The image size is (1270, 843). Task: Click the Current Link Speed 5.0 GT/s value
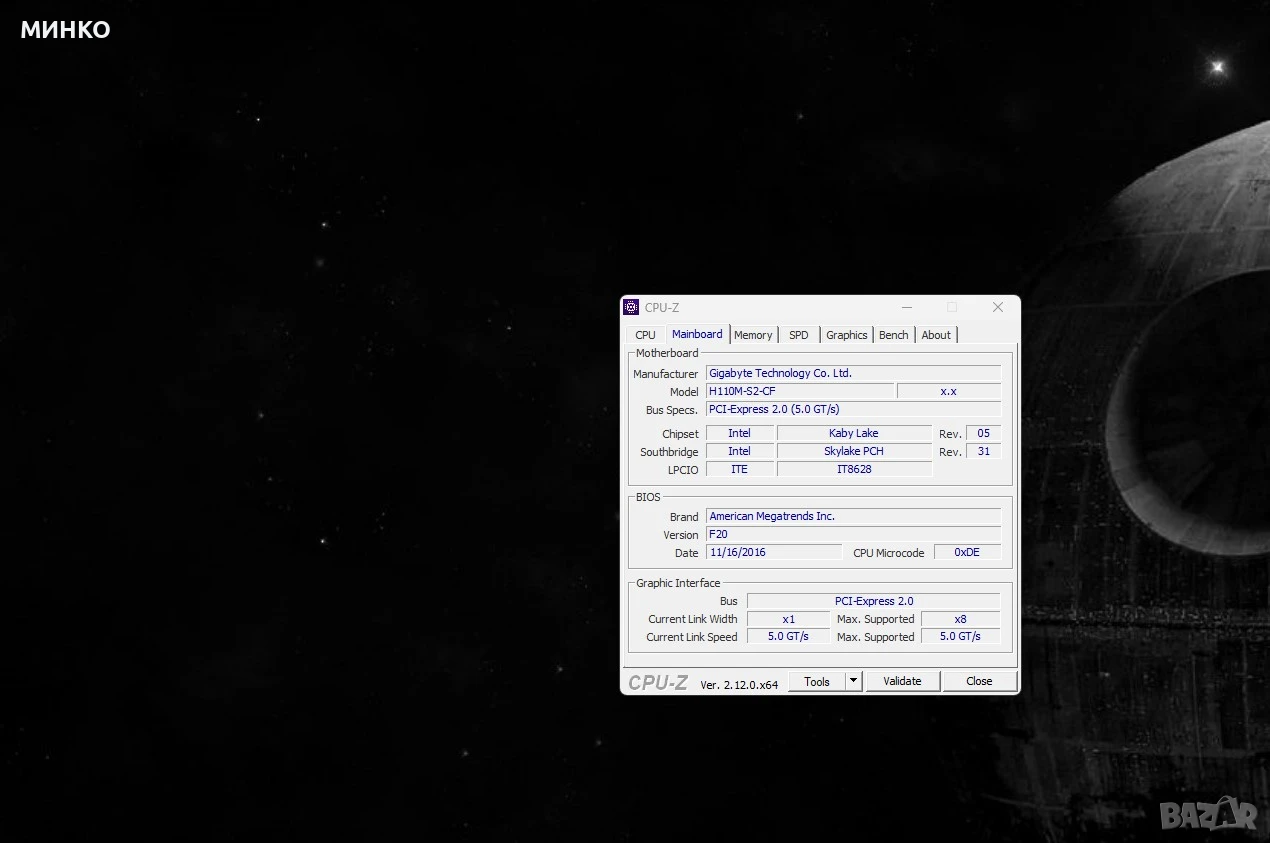788,637
